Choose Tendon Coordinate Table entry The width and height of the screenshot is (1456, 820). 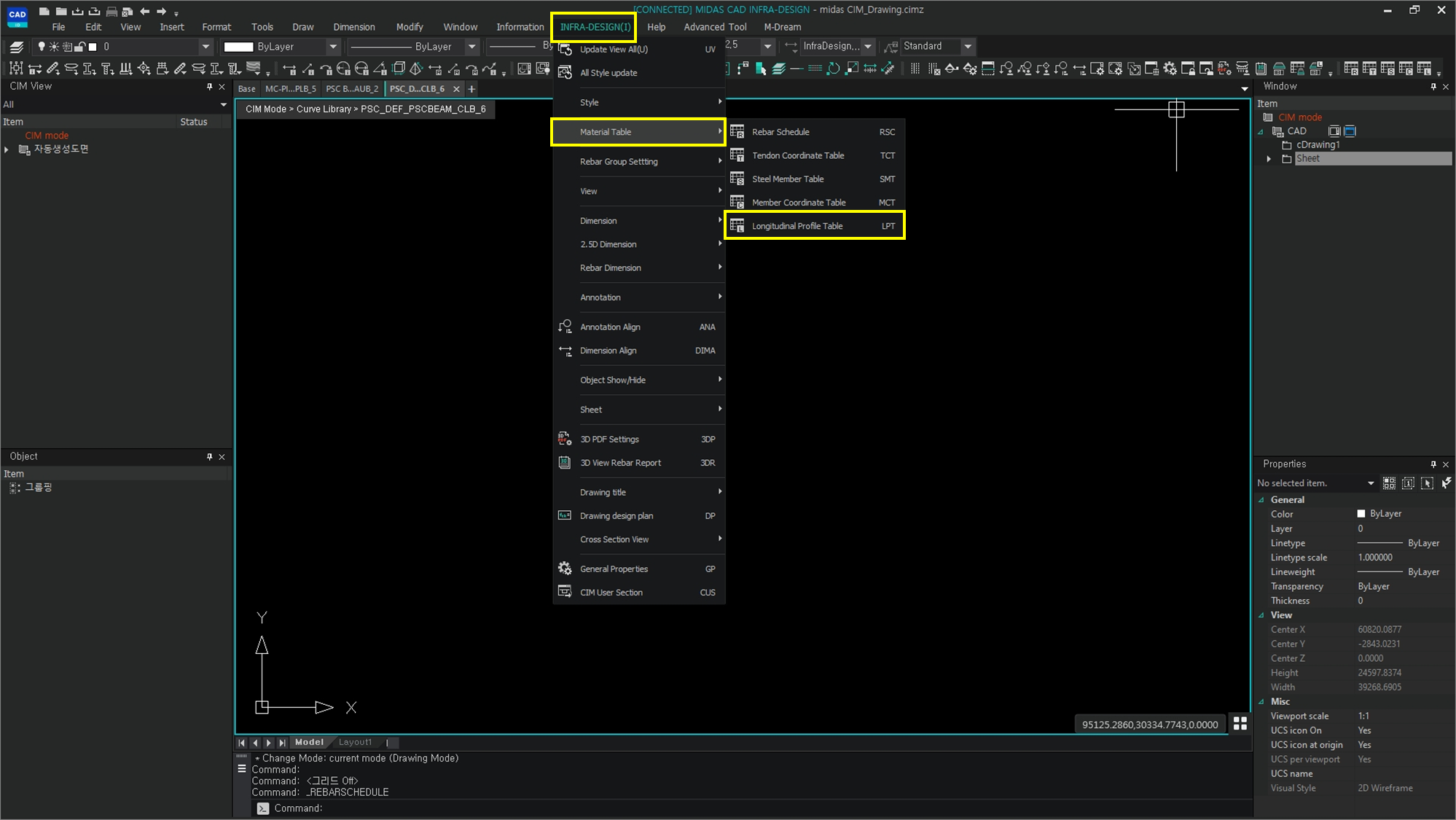815,155
